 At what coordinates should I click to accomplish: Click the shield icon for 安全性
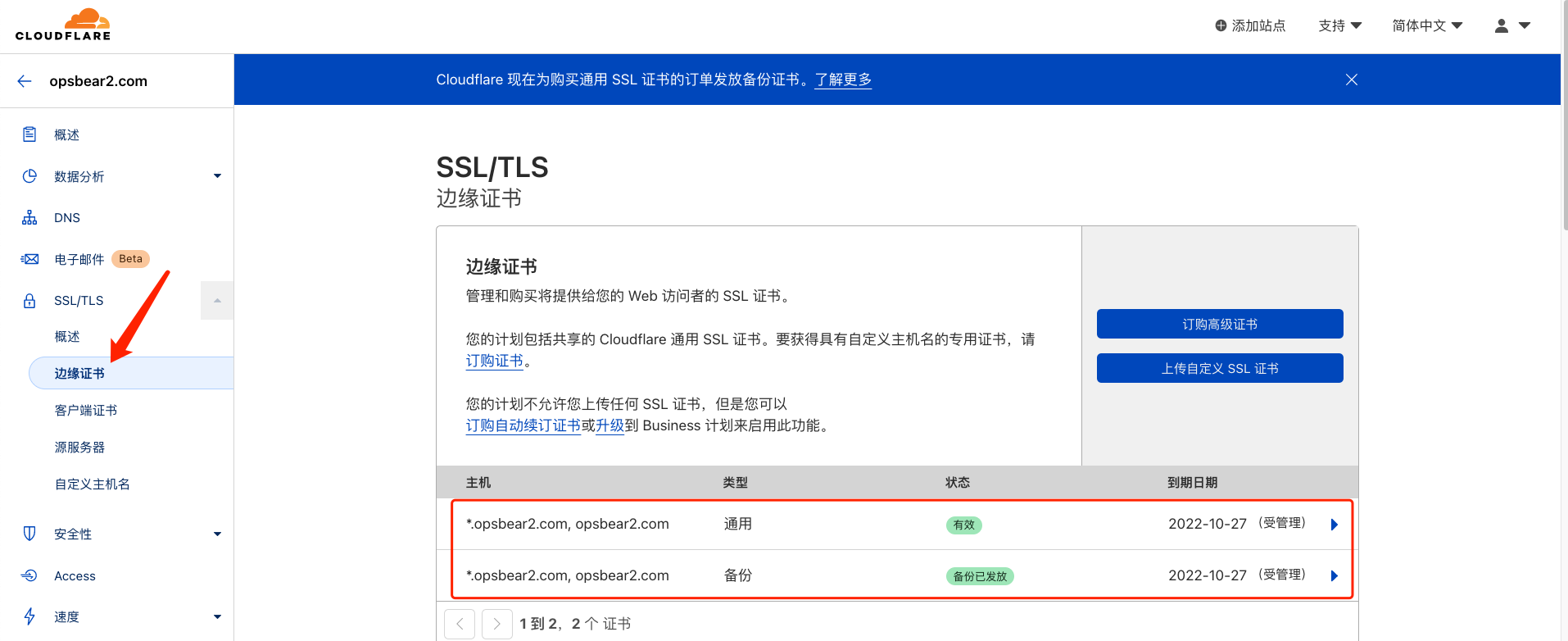point(29,534)
